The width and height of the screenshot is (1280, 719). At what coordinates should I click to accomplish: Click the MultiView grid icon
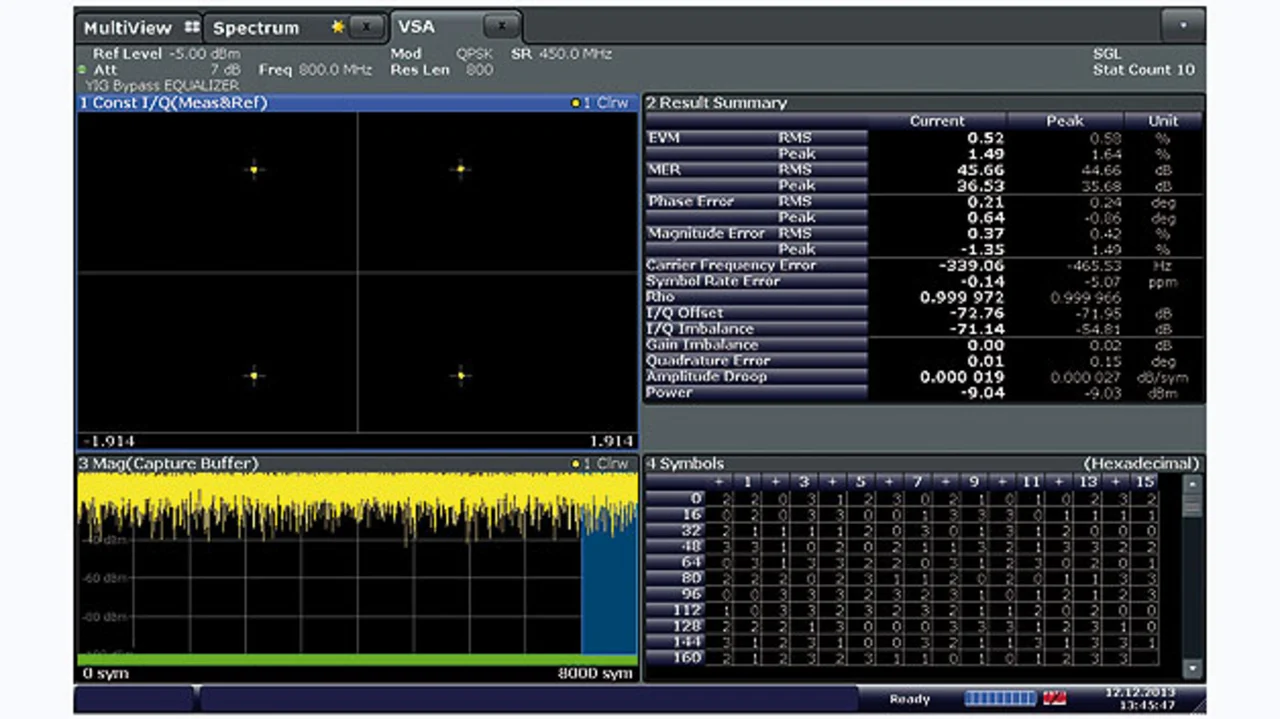(192, 28)
